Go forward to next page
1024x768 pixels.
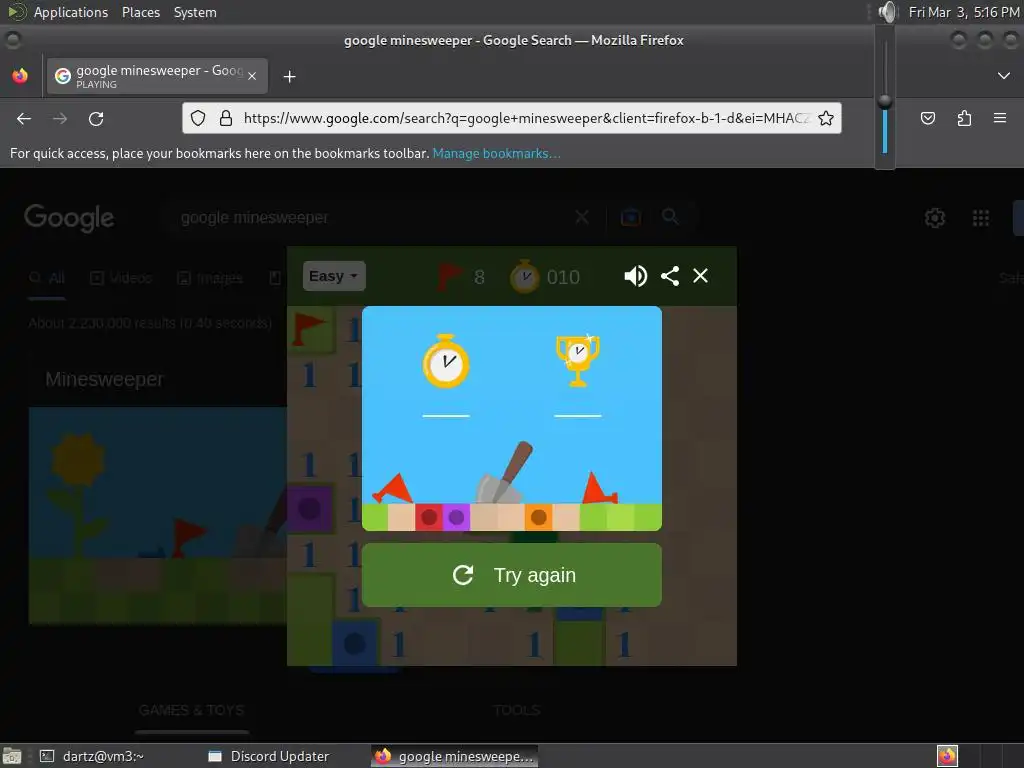(59, 118)
